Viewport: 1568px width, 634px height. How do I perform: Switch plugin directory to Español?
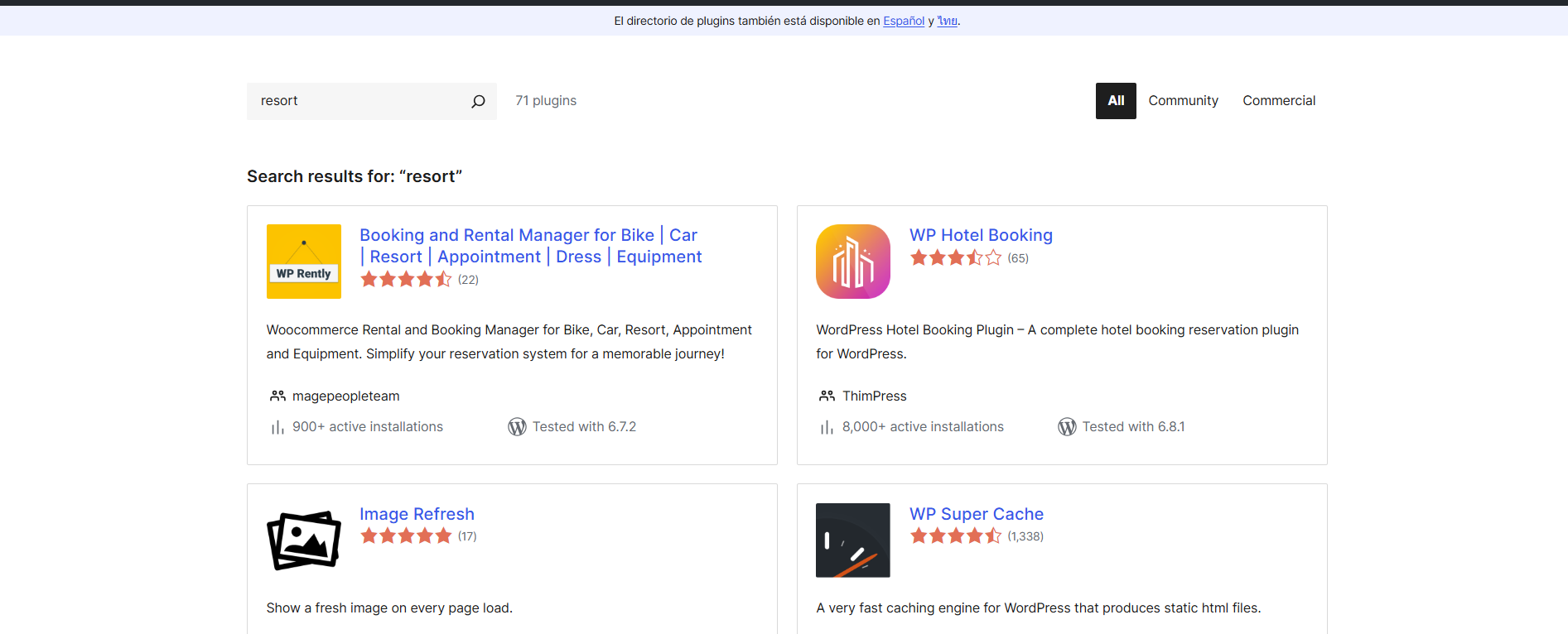coord(904,22)
